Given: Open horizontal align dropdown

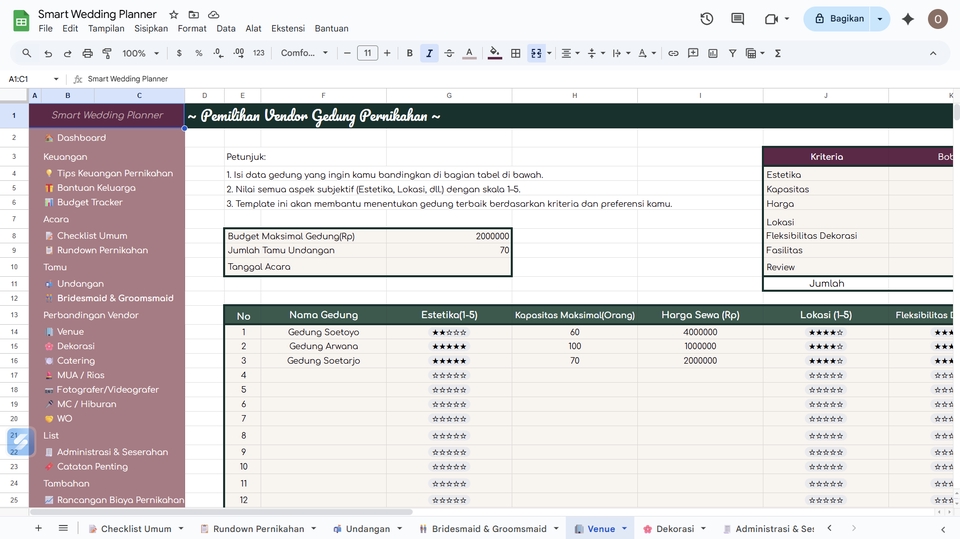Looking at the screenshot, I should (570, 53).
